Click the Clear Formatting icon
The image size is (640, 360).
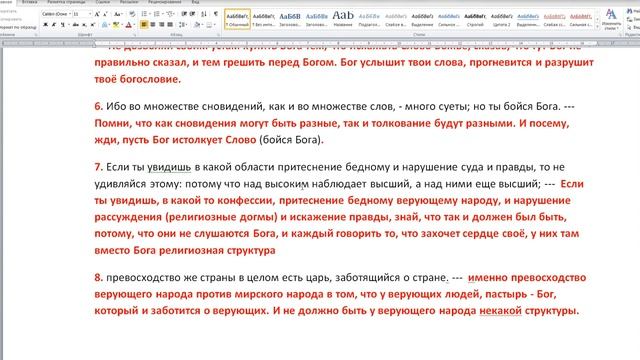pyautogui.click(x=132, y=14)
